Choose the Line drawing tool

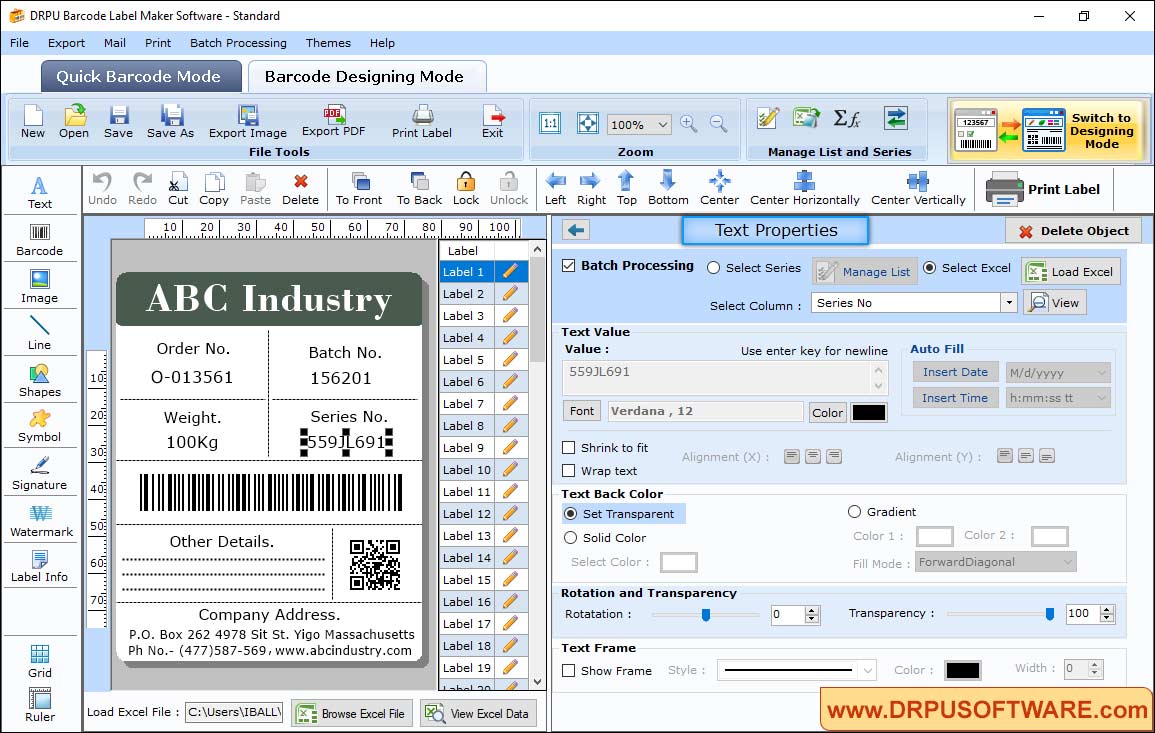coord(40,333)
